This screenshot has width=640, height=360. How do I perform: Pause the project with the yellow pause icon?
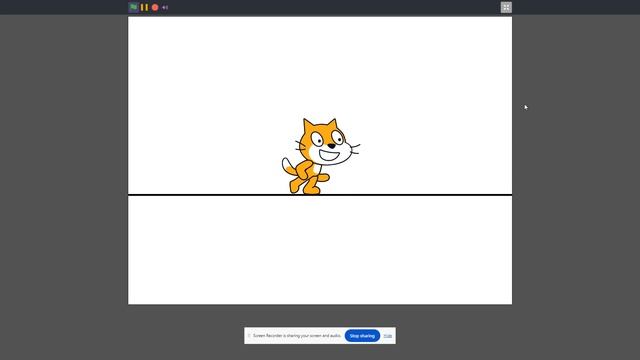pyautogui.click(x=144, y=7)
